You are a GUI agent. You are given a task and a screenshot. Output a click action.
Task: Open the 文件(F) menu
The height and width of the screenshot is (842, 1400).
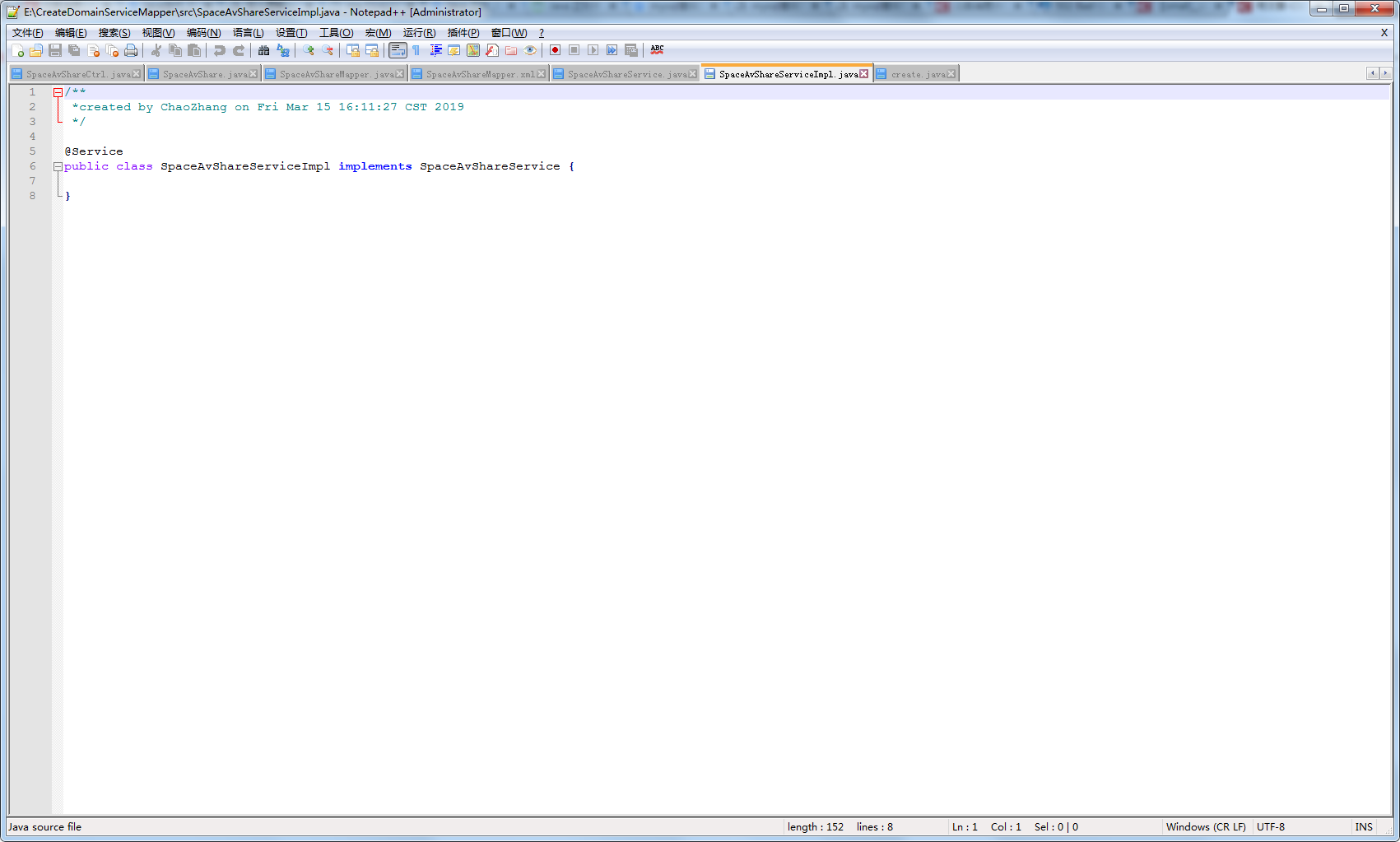[x=27, y=33]
